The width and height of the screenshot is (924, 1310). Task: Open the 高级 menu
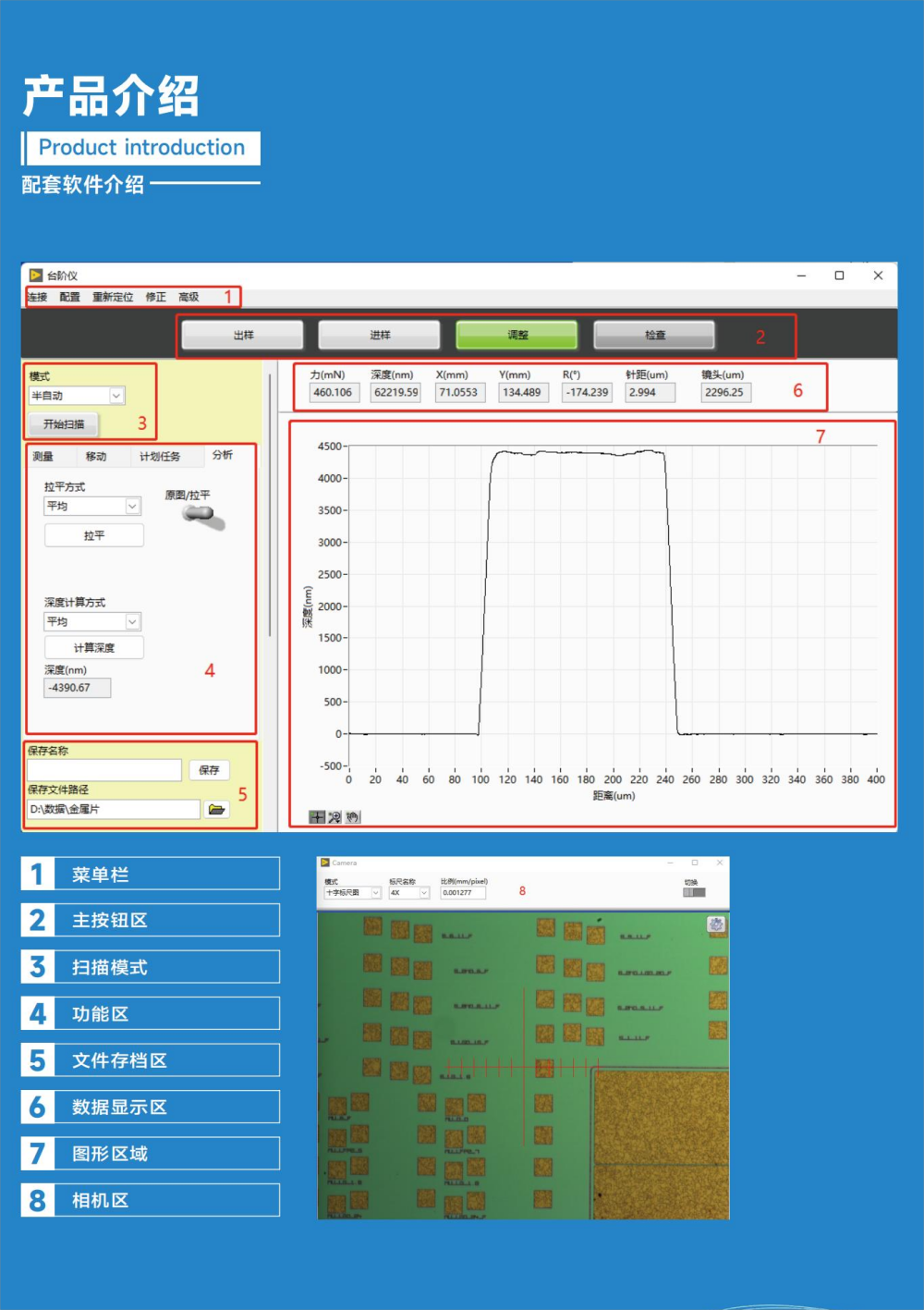click(x=188, y=297)
